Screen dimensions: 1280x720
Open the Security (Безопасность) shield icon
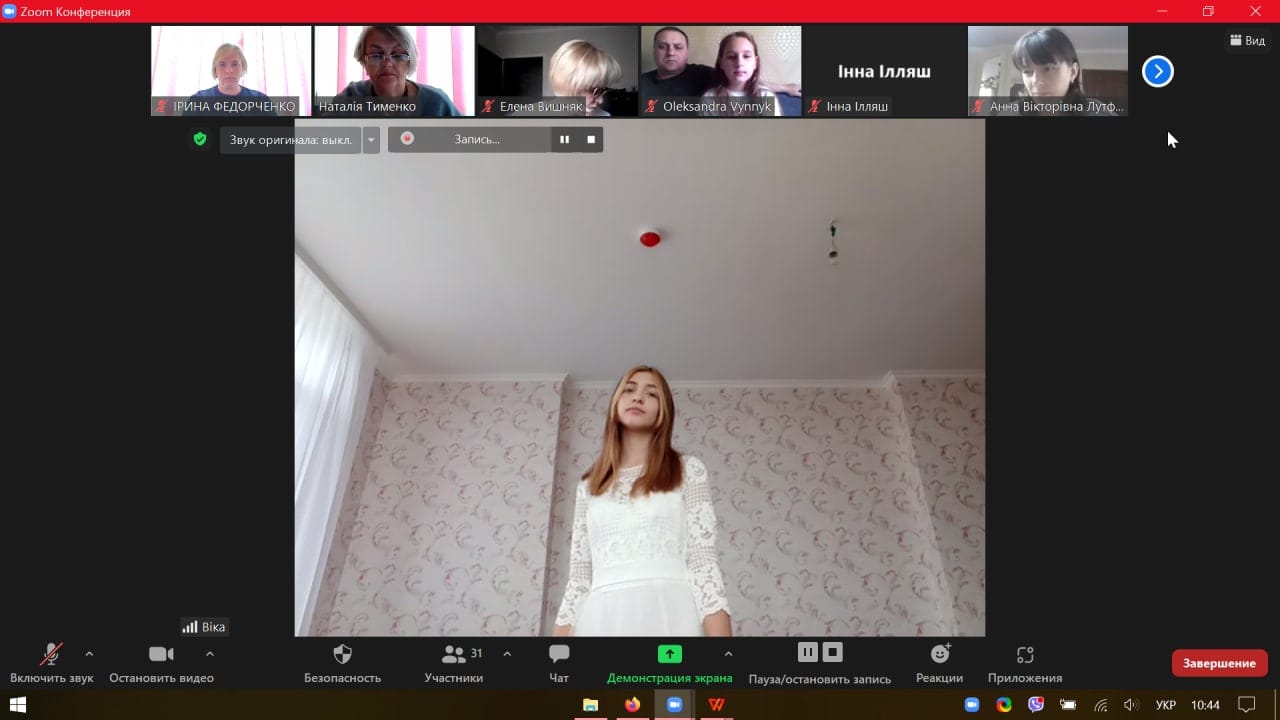pyautogui.click(x=342, y=655)
